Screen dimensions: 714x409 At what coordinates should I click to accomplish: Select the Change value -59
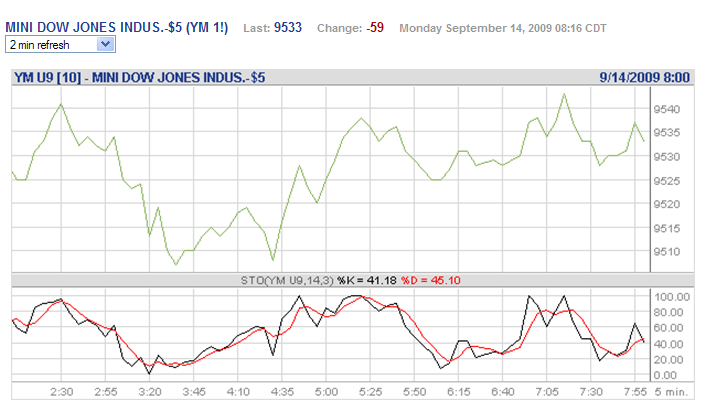click(x=375, y=28)
